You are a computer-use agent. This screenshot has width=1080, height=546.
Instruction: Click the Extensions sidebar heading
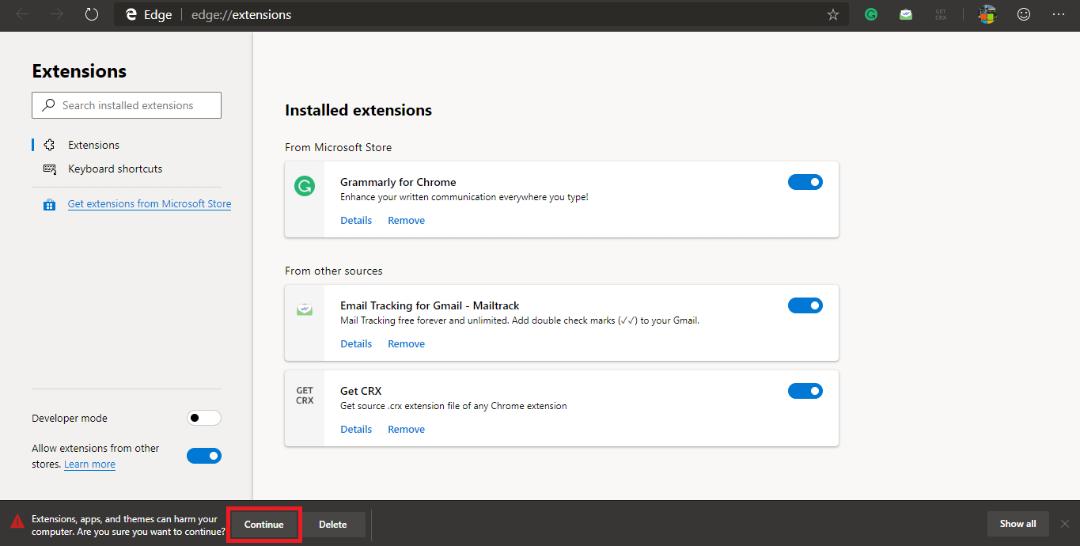79,71
